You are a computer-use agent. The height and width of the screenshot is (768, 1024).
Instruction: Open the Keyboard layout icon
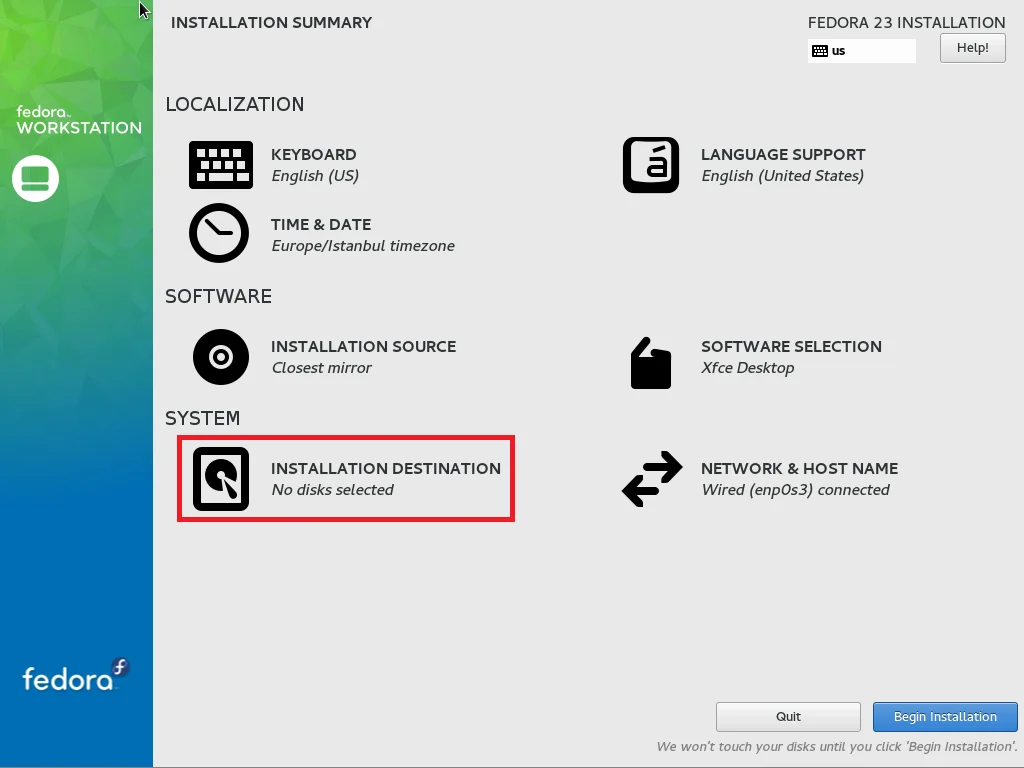tap(221, 165)
